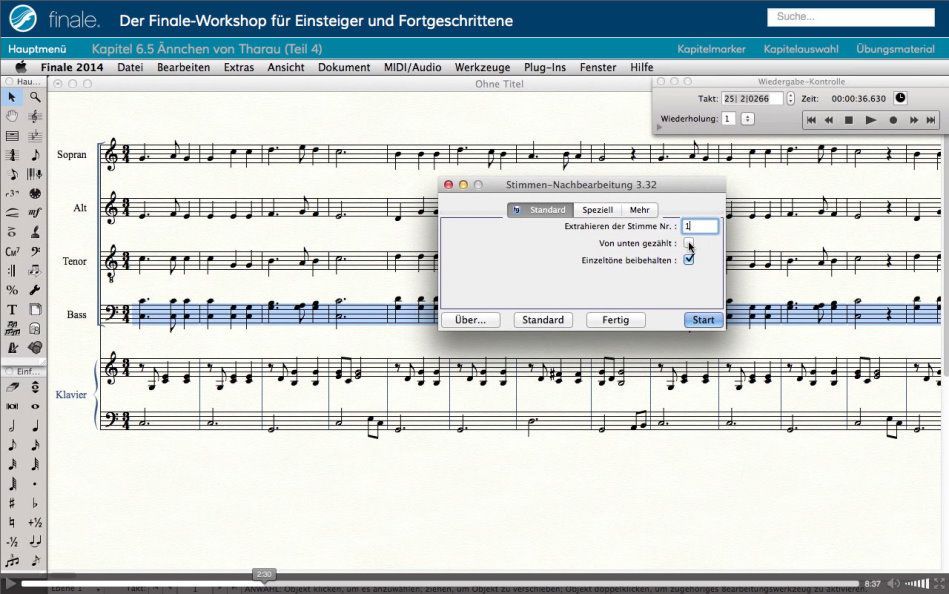The height and width of the screenshot is (594, 949).
Task: Click the Suche search field
Action: (x=850, y=17)
